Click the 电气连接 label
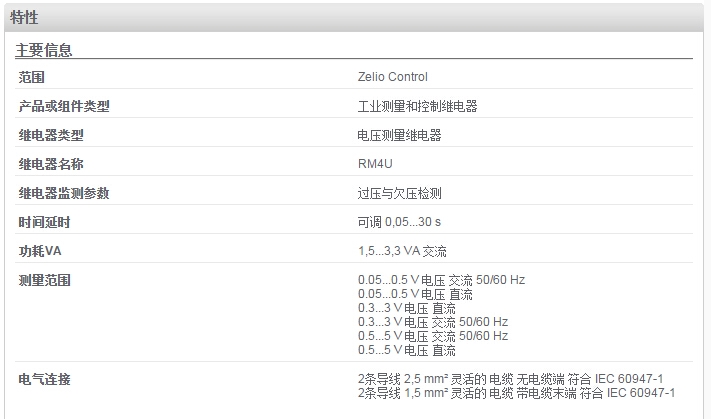This screenshot has width=711, height=419. pyautogui.click(x=44, y=379)
